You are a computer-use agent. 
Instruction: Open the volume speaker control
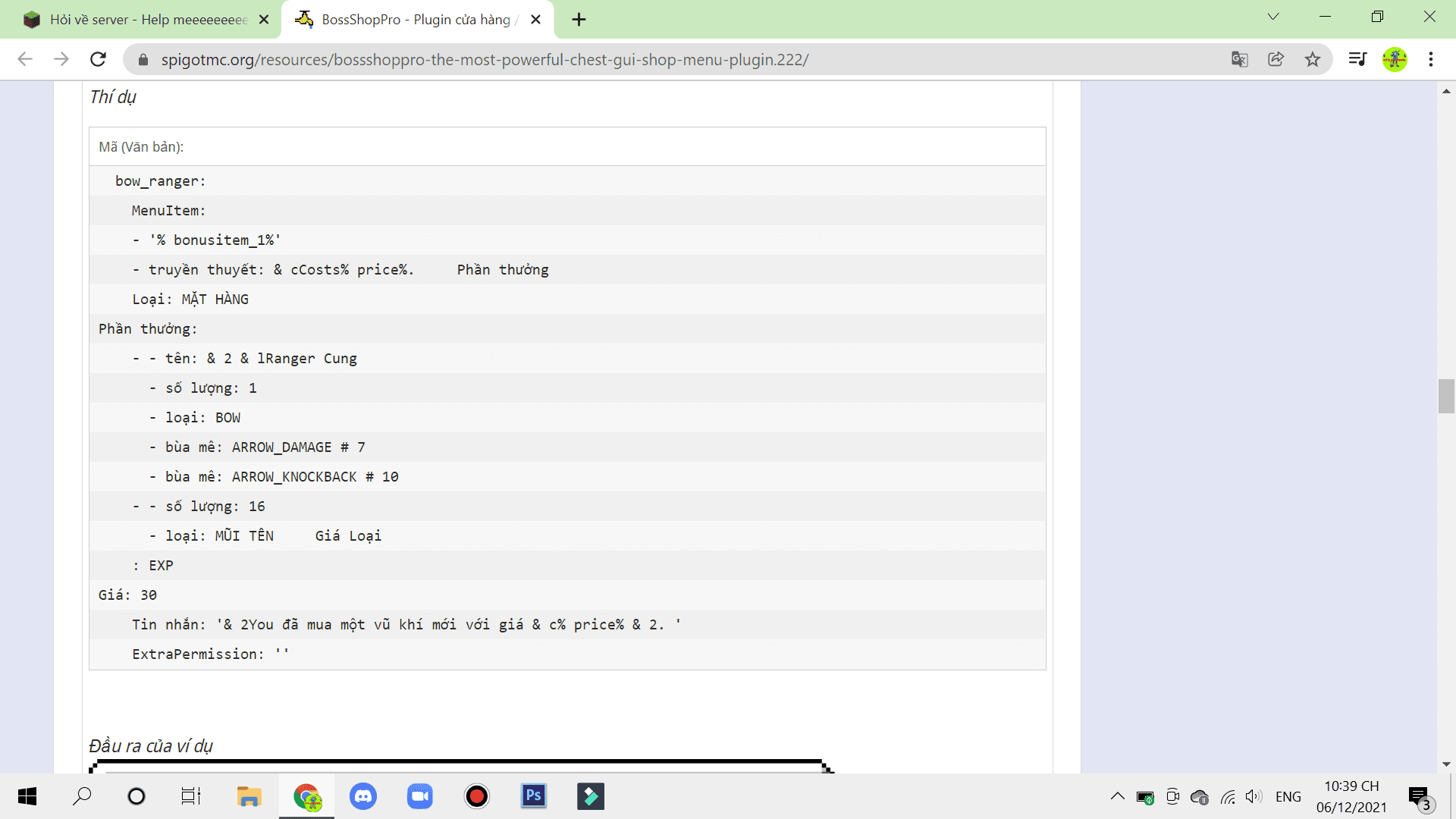coord(1254,796)
